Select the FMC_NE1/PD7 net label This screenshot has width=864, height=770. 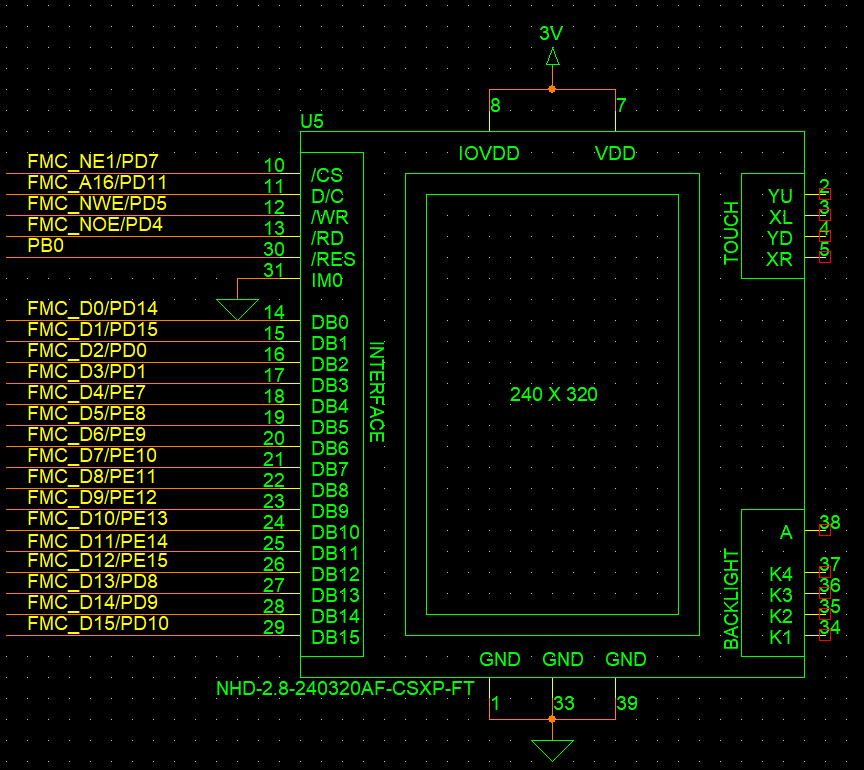click(93, 161)
